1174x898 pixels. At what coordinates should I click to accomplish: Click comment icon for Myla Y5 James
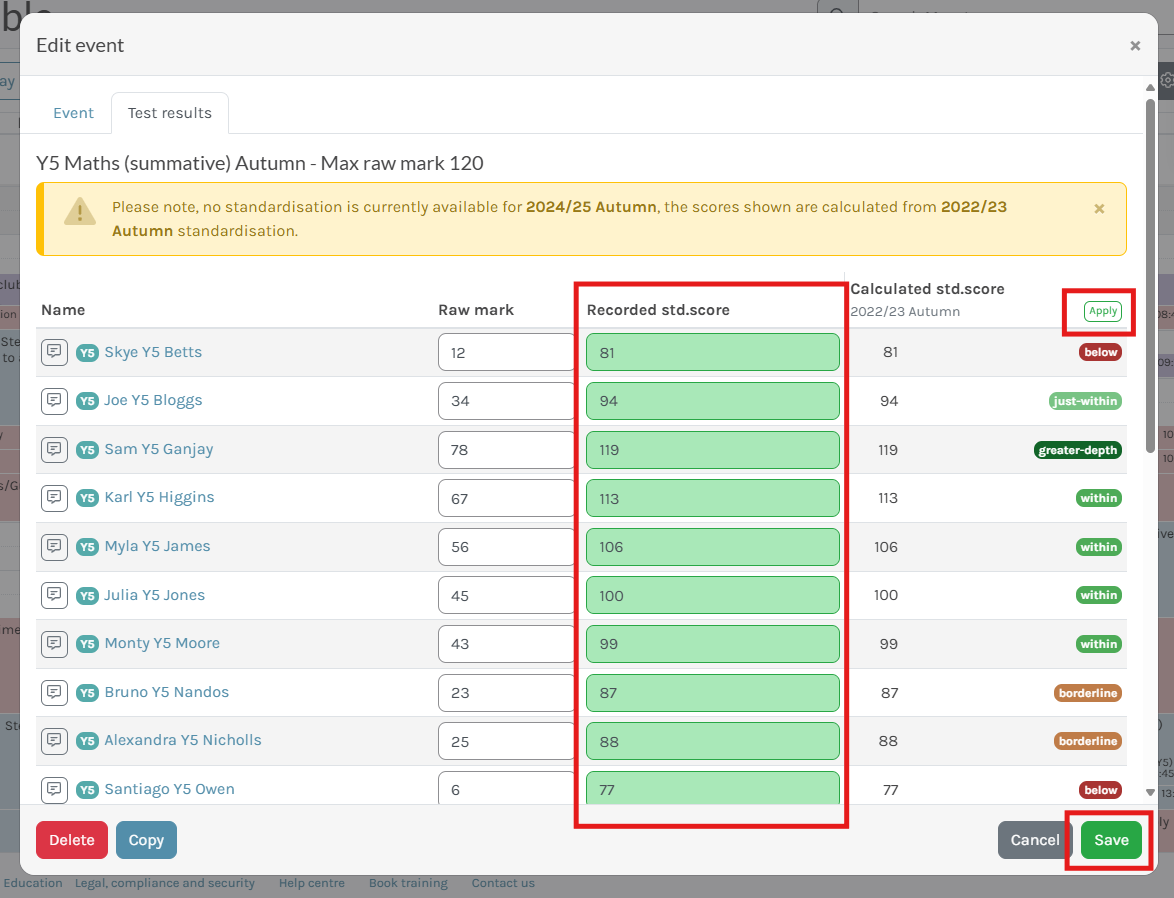pos(54,546)
